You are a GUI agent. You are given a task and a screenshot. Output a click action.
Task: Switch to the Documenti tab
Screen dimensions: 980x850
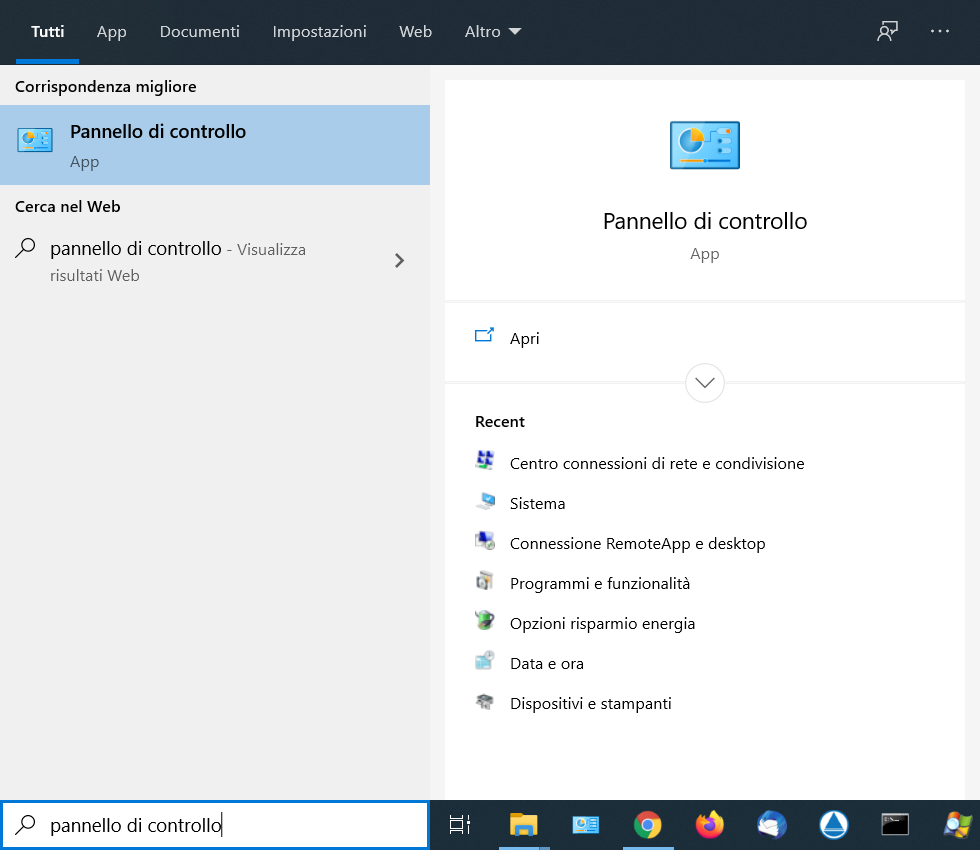point(199,31)
